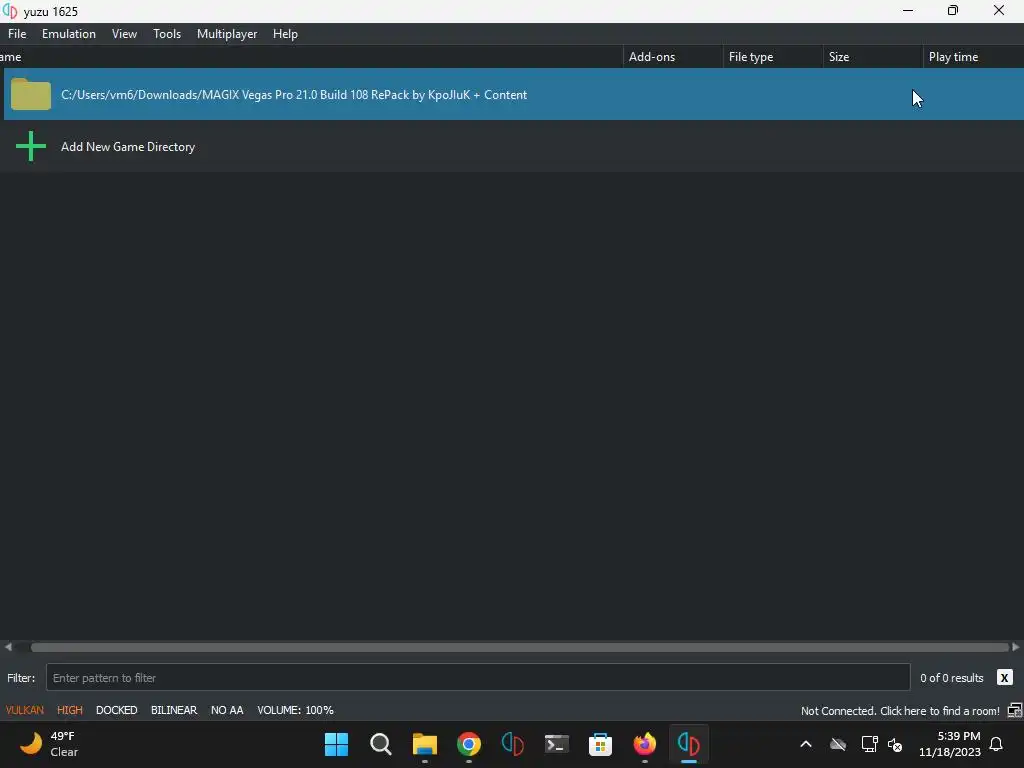Click the VOLUME: 100% status button

tap(295, 710)
